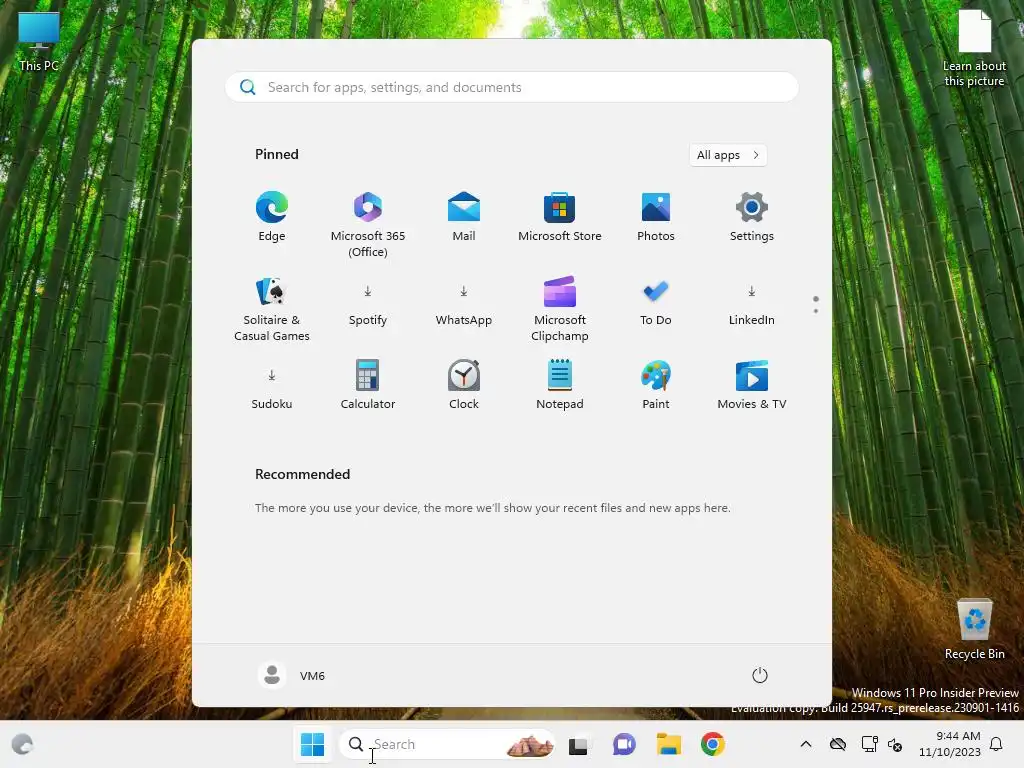The height and width of the screenshot is (768, 1024).
Task: Open the Clock app
Action: pos(464,385)
